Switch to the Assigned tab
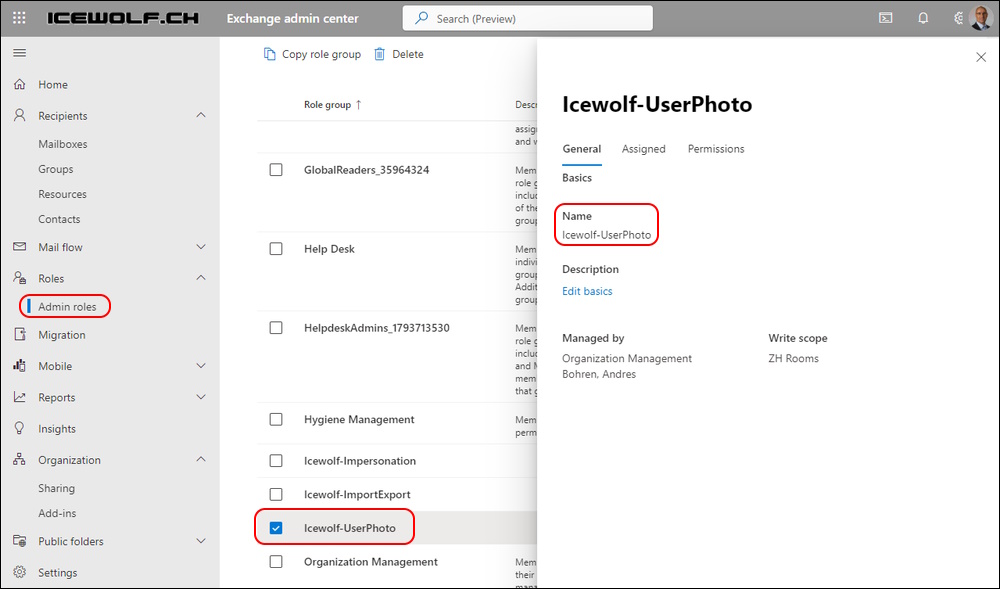 [x=643, y=149]
